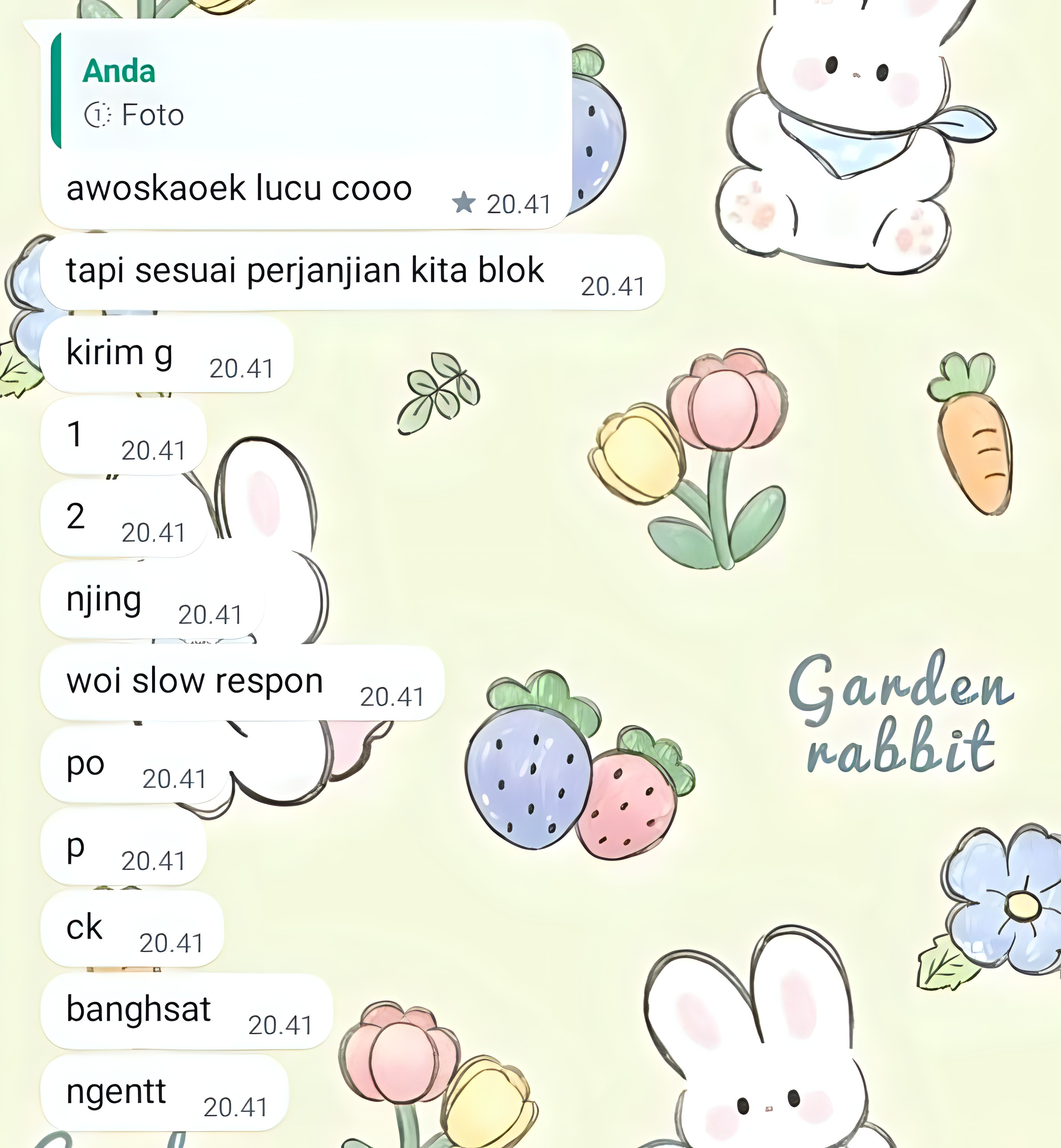Image resolution: width=1061 pixels, height=1148 pixels.
Task: Tap the star icon on the starred message
Action: pyautogui.click(x=464, y=203)
